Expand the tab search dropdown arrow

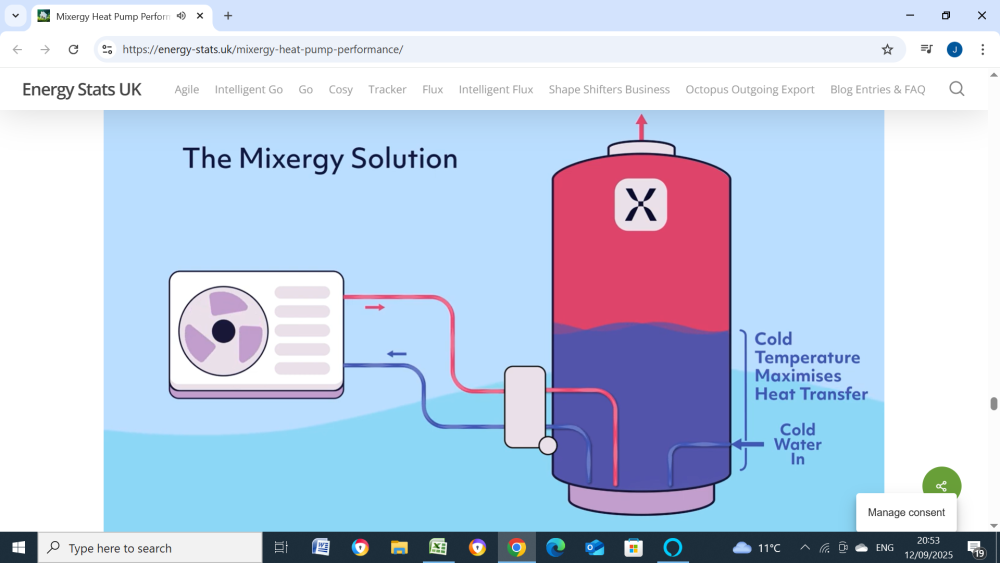15,16
